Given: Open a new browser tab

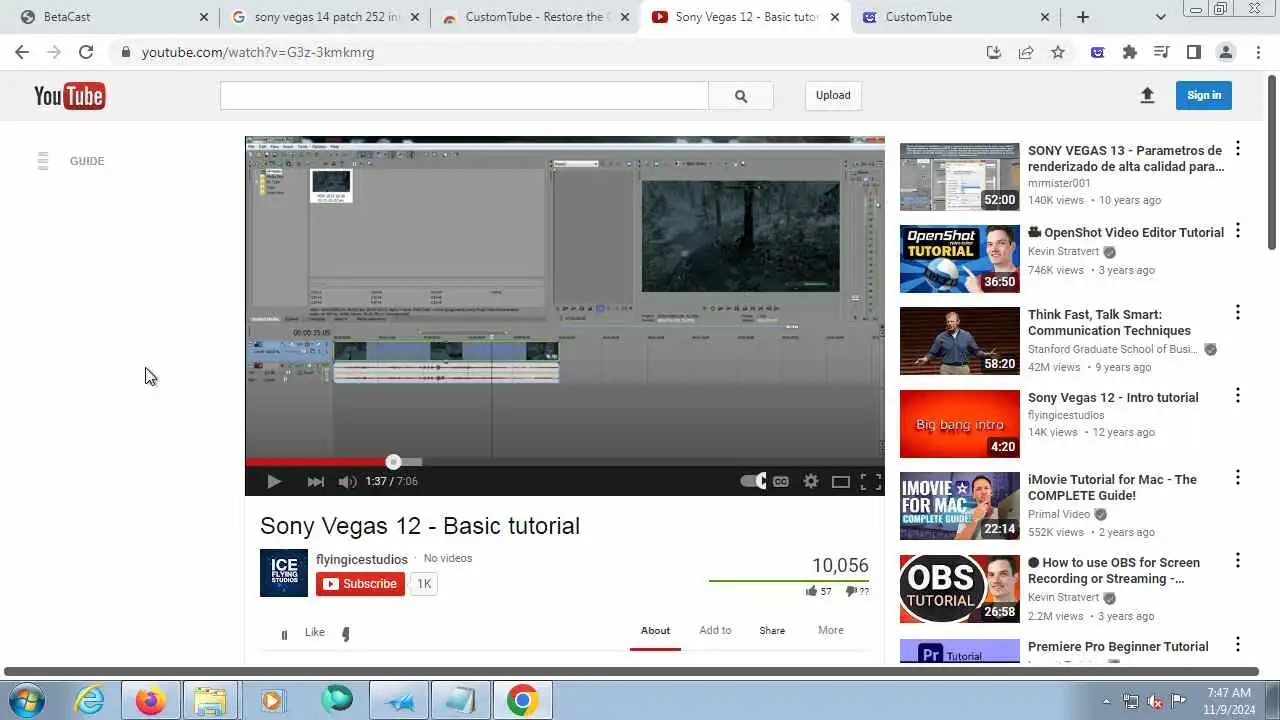Looking at the screenshot, I should 1083,17.
